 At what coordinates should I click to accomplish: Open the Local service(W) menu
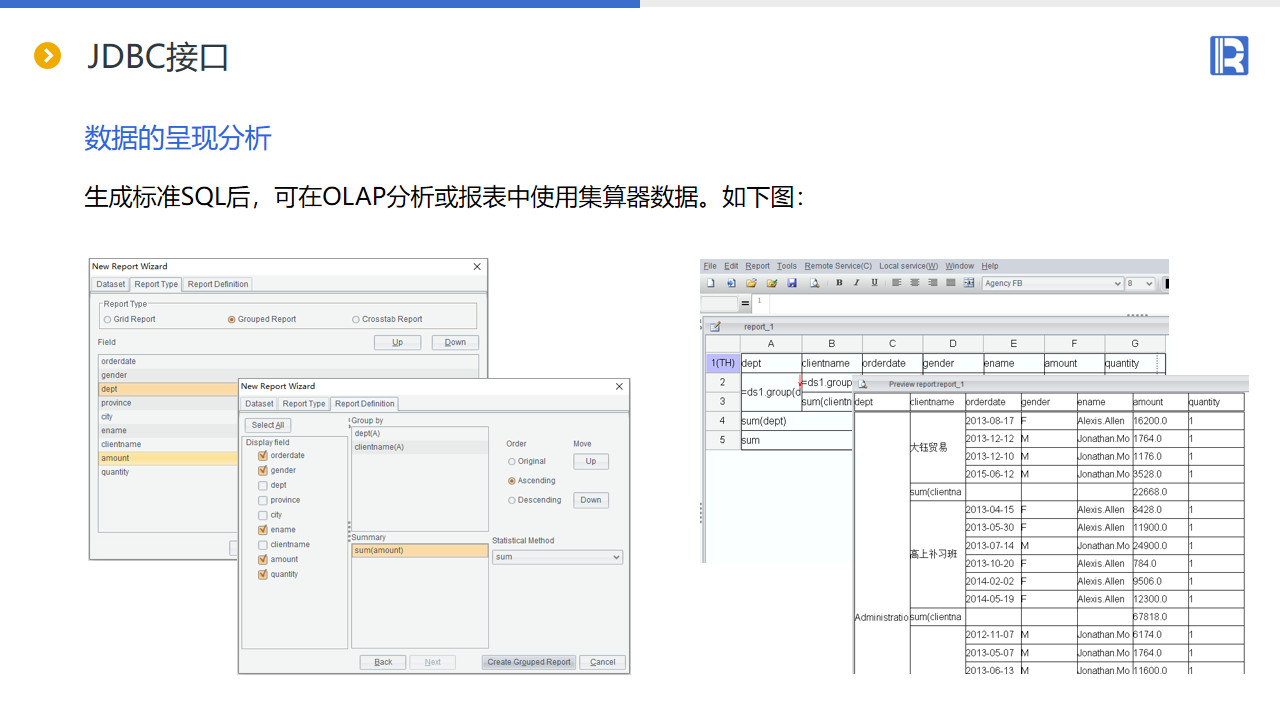pos(909,266)
